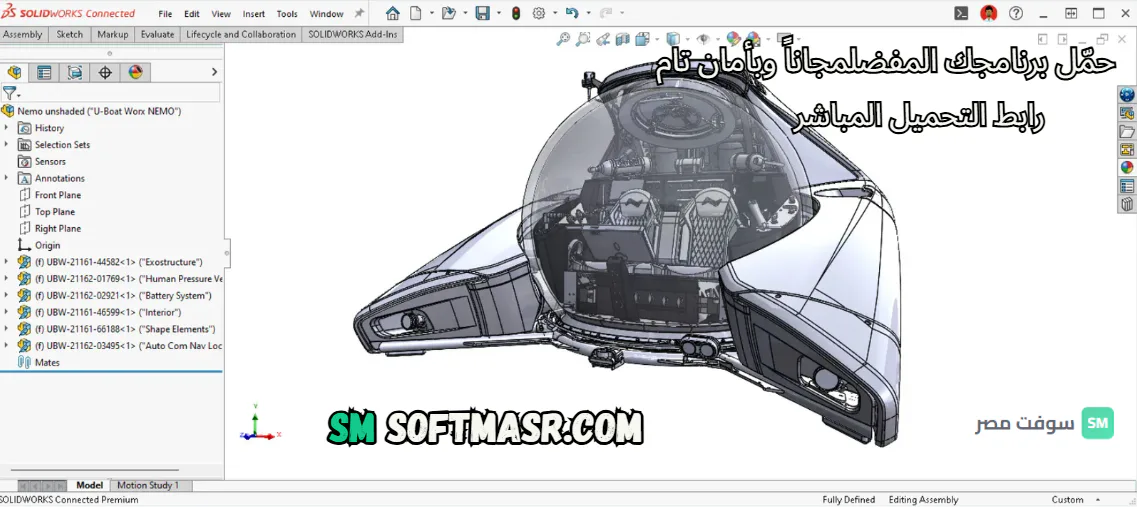Open the Design Library in task pane
Screen dimensions: 1137x507
pos(1127,113)
